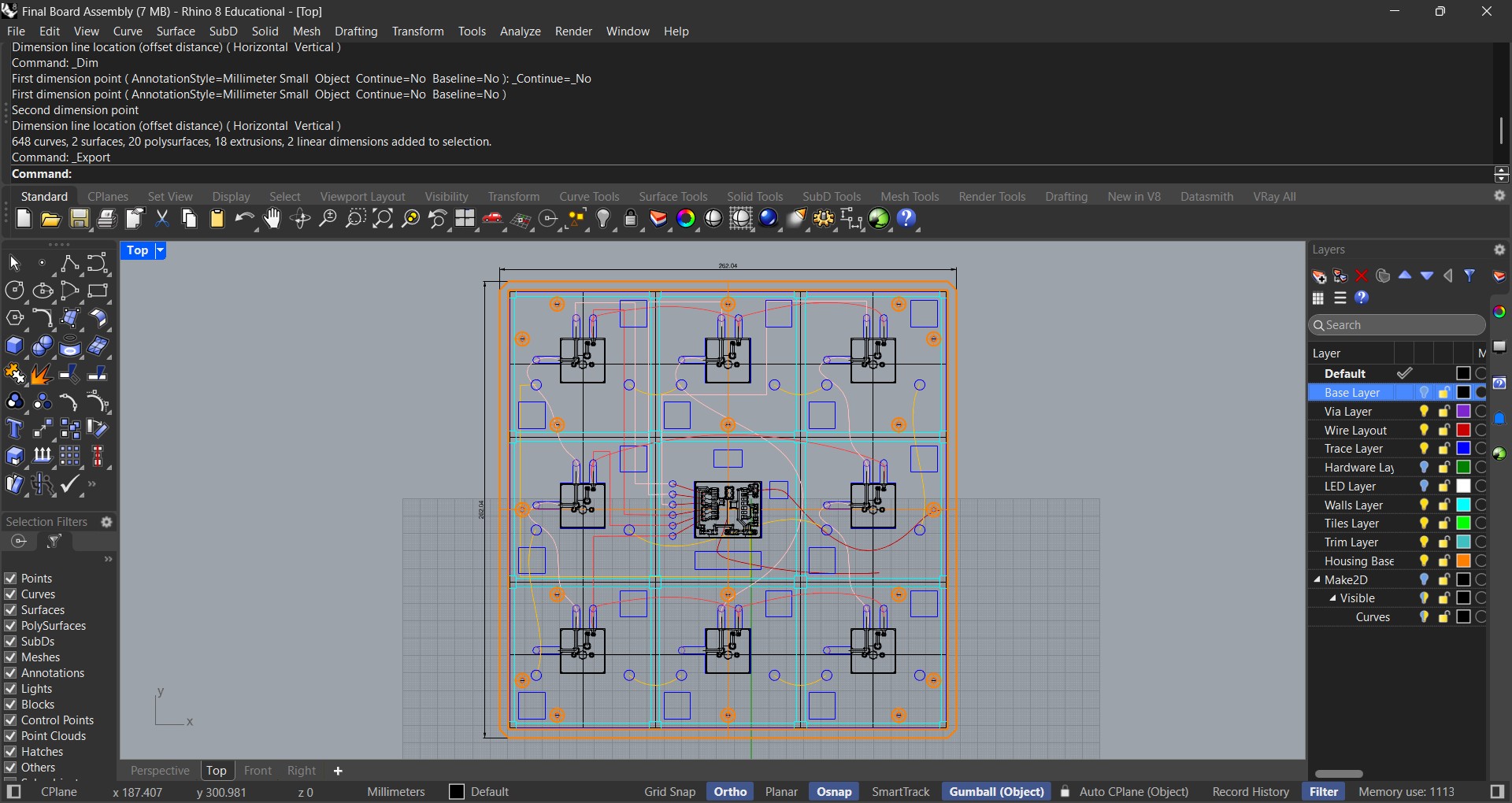Click the Undo arrow icon
This screenshot has height=803, width=1512.
[x=245, y=219]
